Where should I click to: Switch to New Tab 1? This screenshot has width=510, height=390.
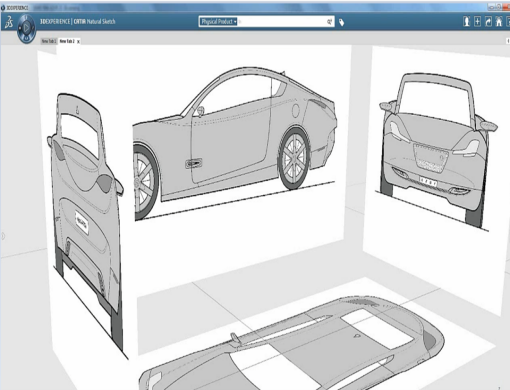click(x=49, y=41)
